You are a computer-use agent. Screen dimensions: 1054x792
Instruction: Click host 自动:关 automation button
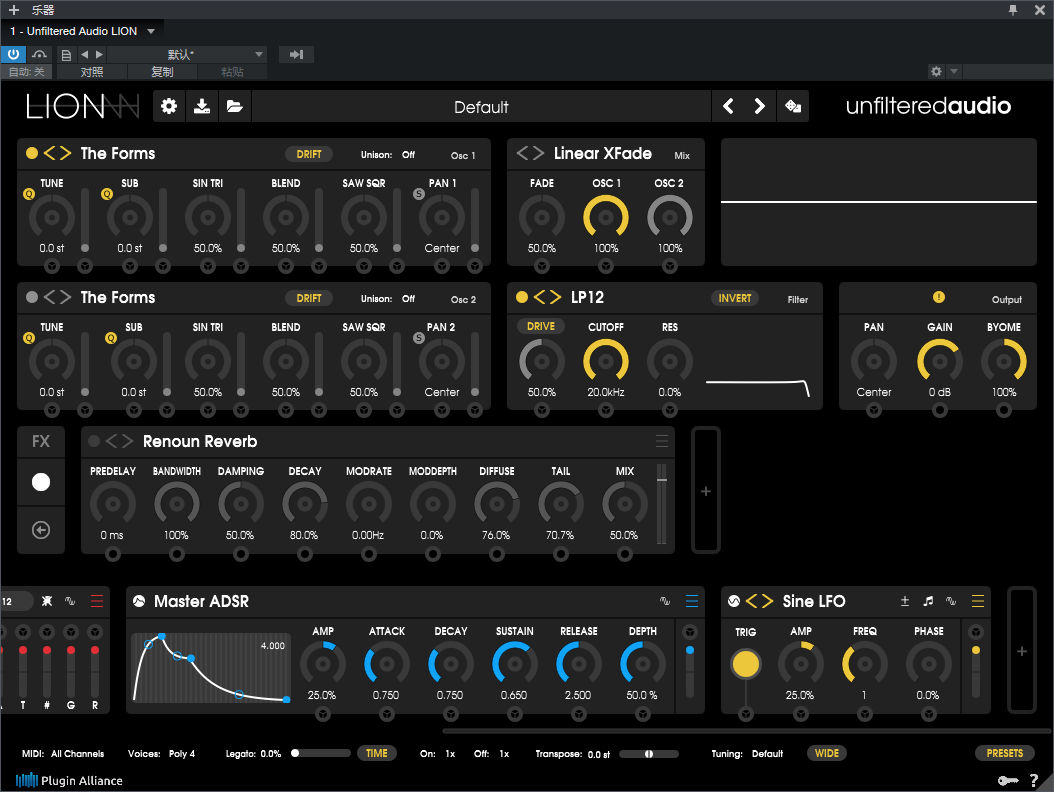[x=27, y=72]
